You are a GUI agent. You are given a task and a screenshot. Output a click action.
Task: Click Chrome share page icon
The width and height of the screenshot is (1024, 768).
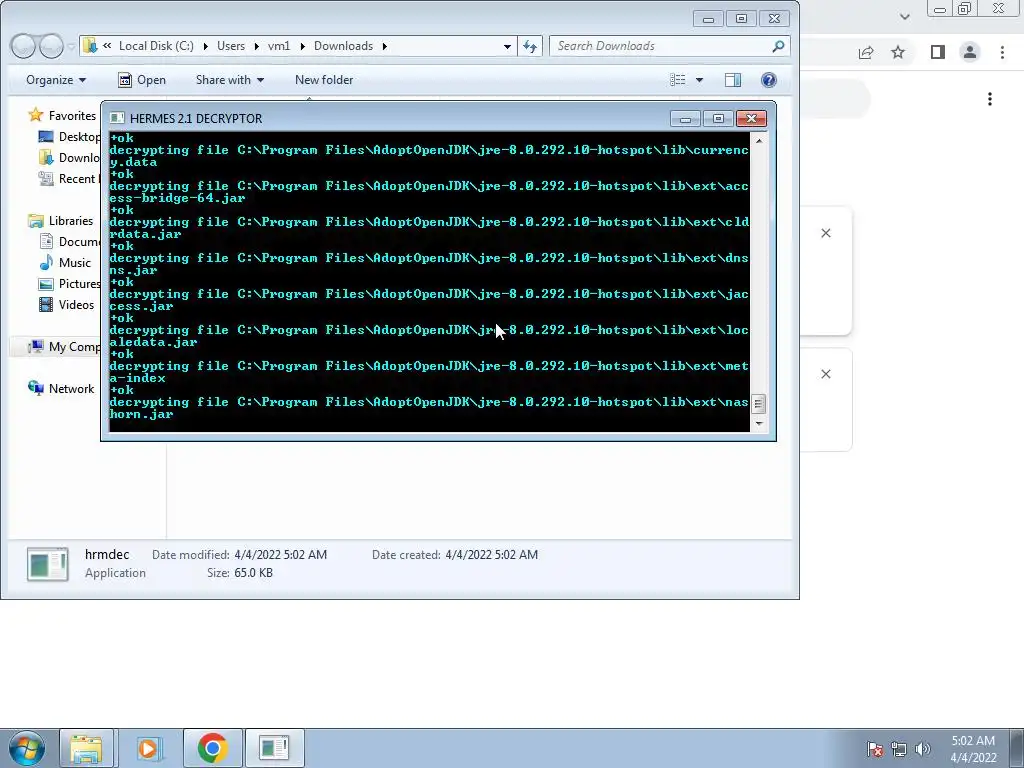866,52
